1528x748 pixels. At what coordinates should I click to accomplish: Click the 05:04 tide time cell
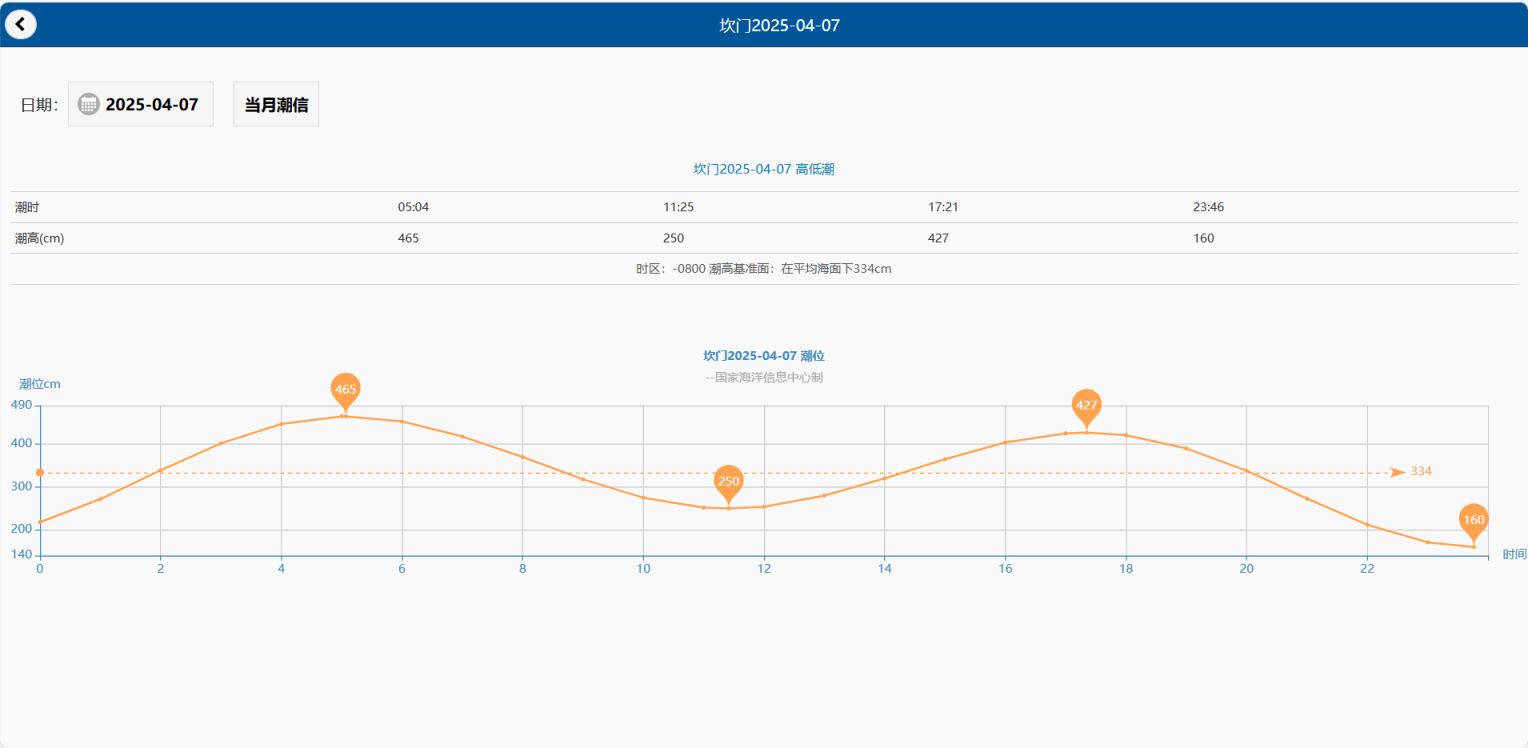click(x=413, y=207)
